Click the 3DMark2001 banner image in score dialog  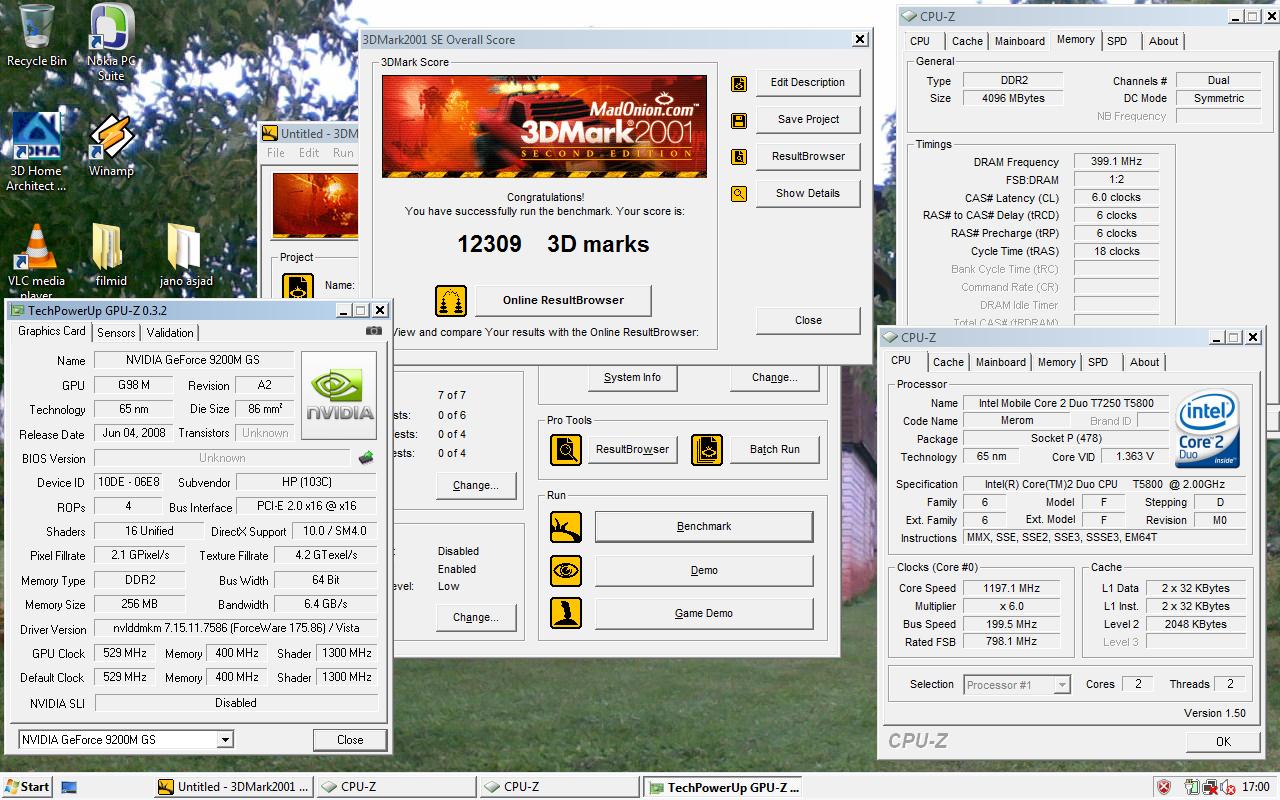(x=544, y=126)
